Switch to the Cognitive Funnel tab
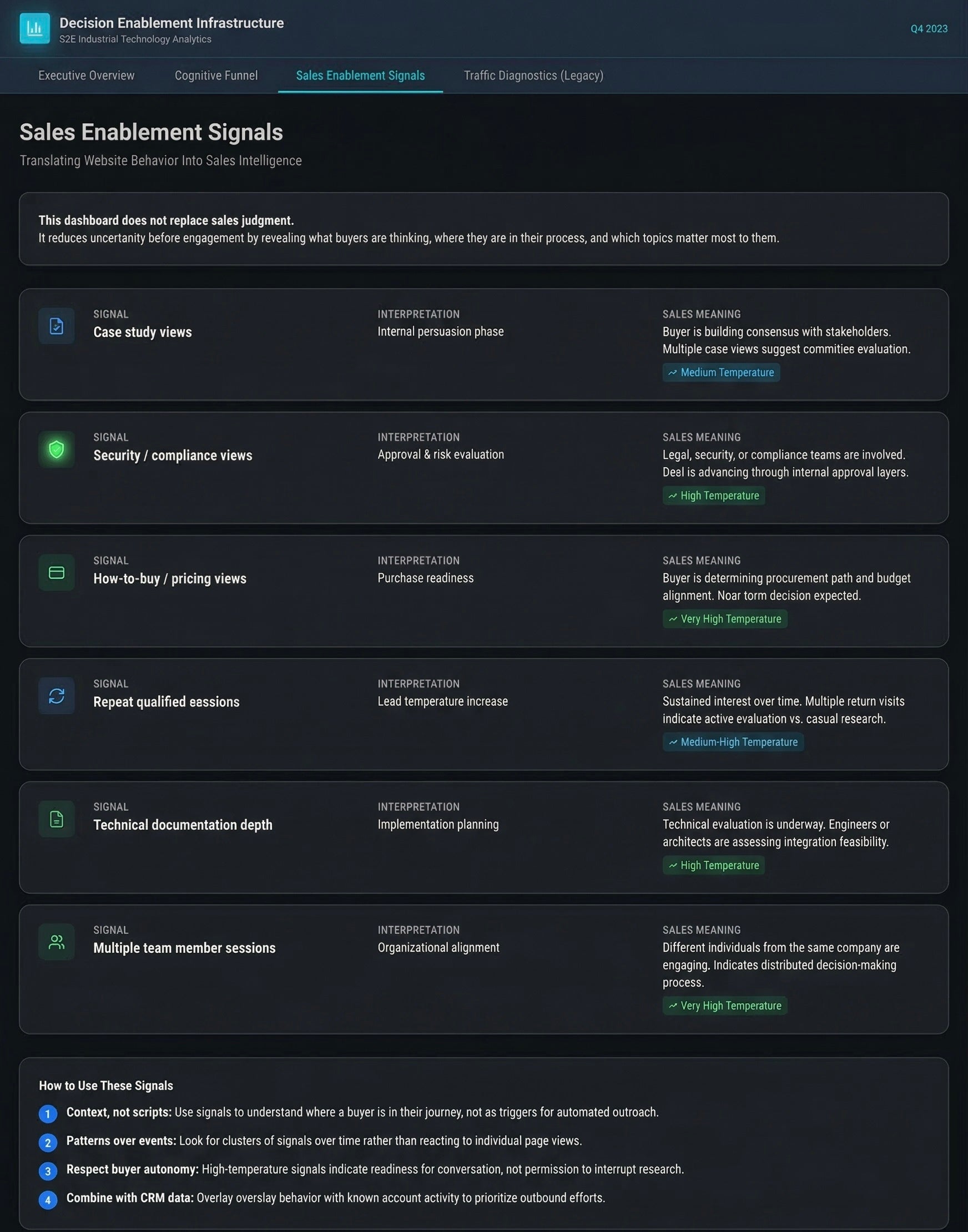Screen dimensions: 968x1232 tap(216, 75)
